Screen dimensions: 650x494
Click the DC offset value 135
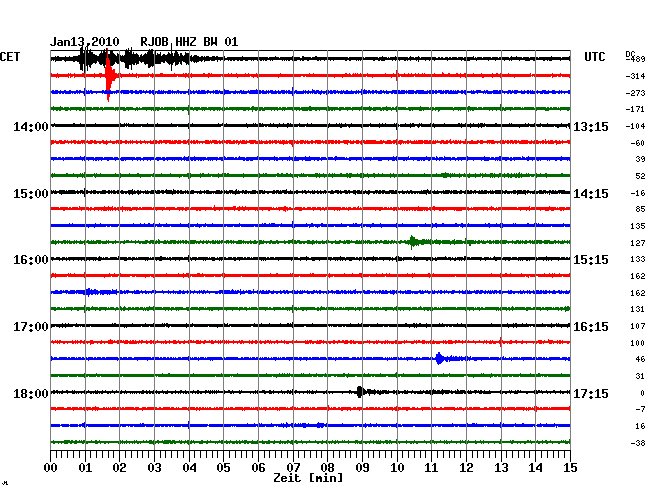coord(638,226)
